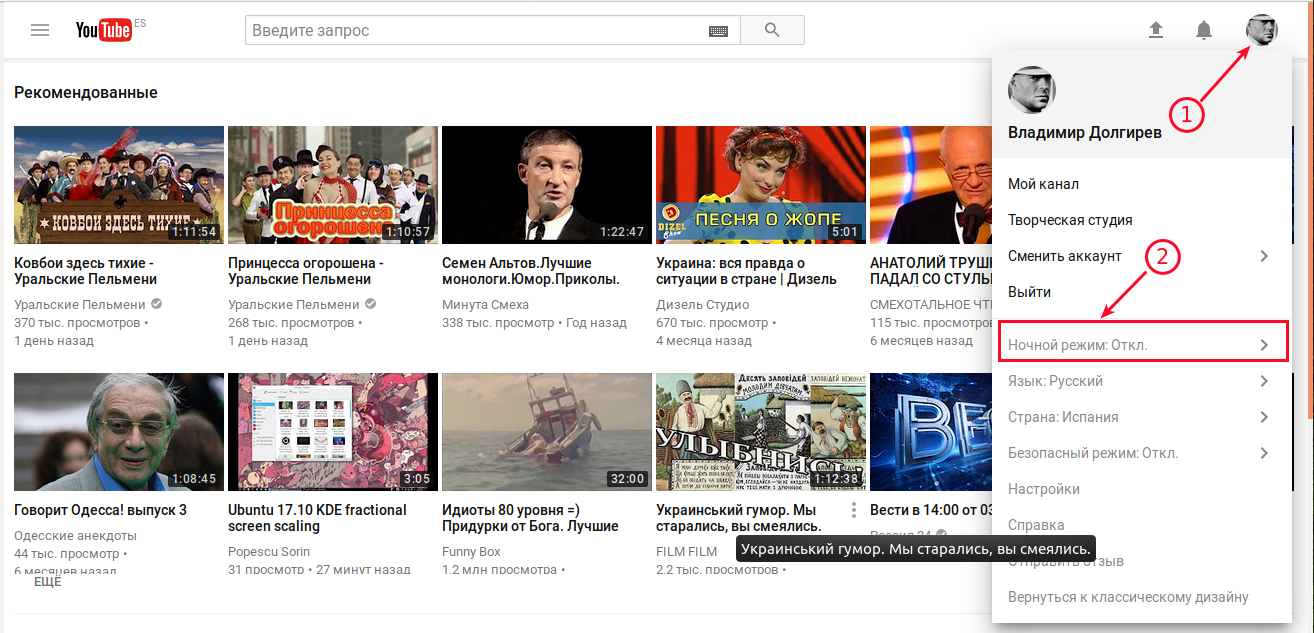
Task: Click title Семен Альтов.Лучшие монологи
Action: point(531,271)
